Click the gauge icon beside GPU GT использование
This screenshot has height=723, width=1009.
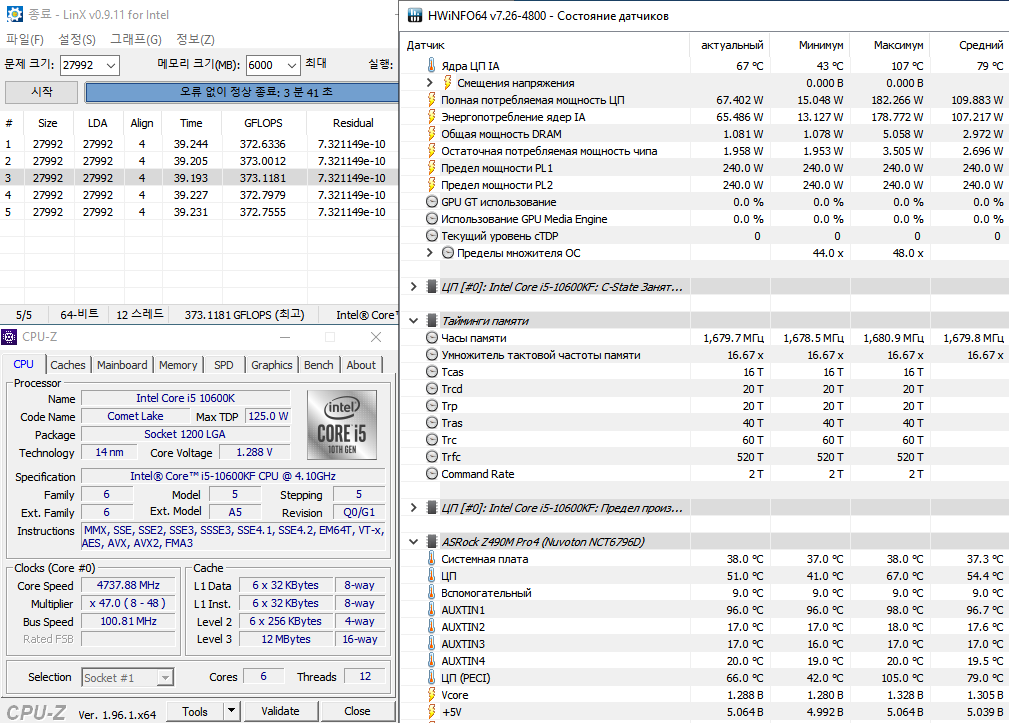pos(432,201)
